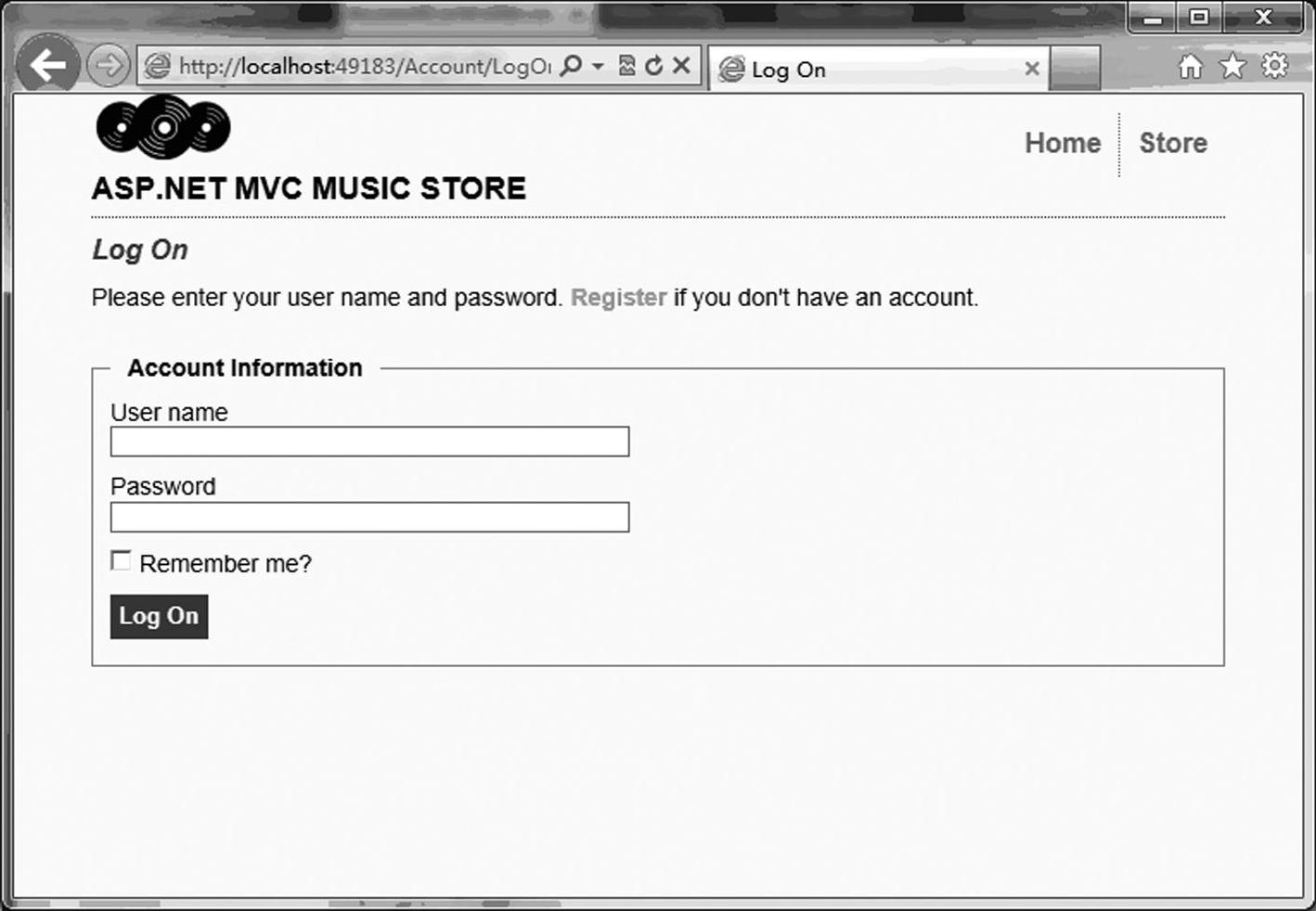Go back with the browser Back arrow

point(47,64)
